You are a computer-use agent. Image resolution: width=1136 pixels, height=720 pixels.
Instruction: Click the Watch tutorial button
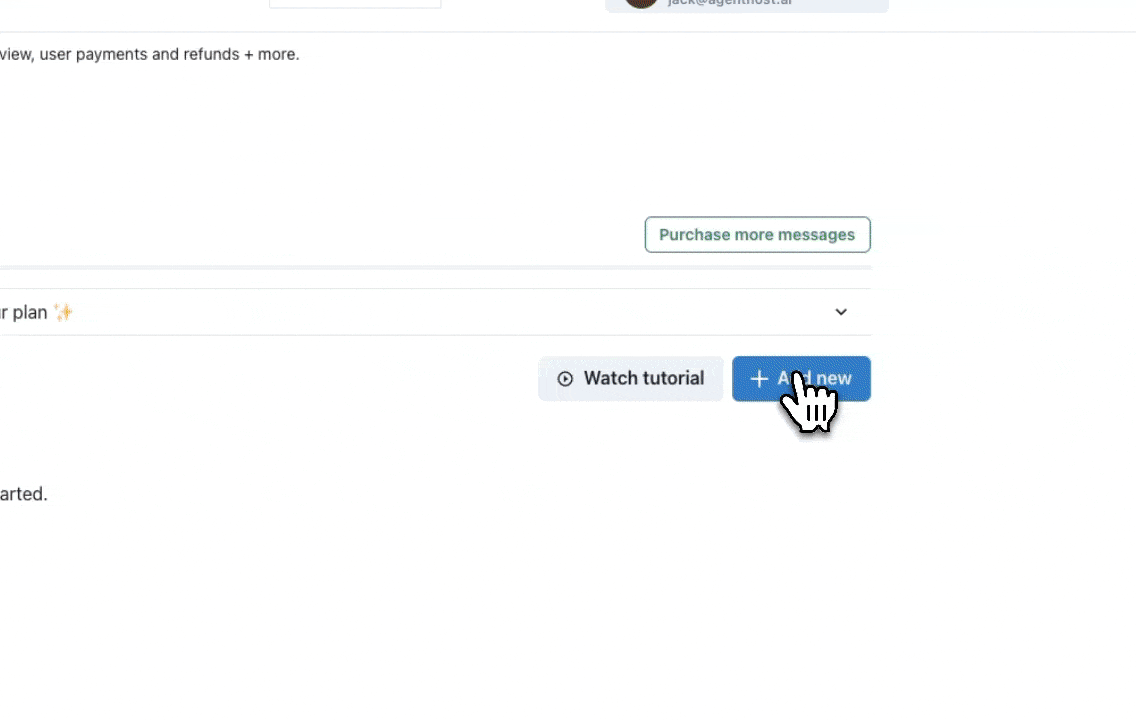pyautogui.click(x=630, y=379)
